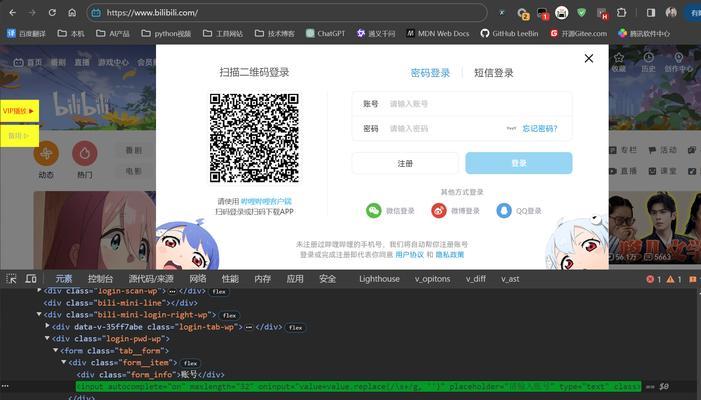Open the extensions puzzle-piece menu

(621, 13)
